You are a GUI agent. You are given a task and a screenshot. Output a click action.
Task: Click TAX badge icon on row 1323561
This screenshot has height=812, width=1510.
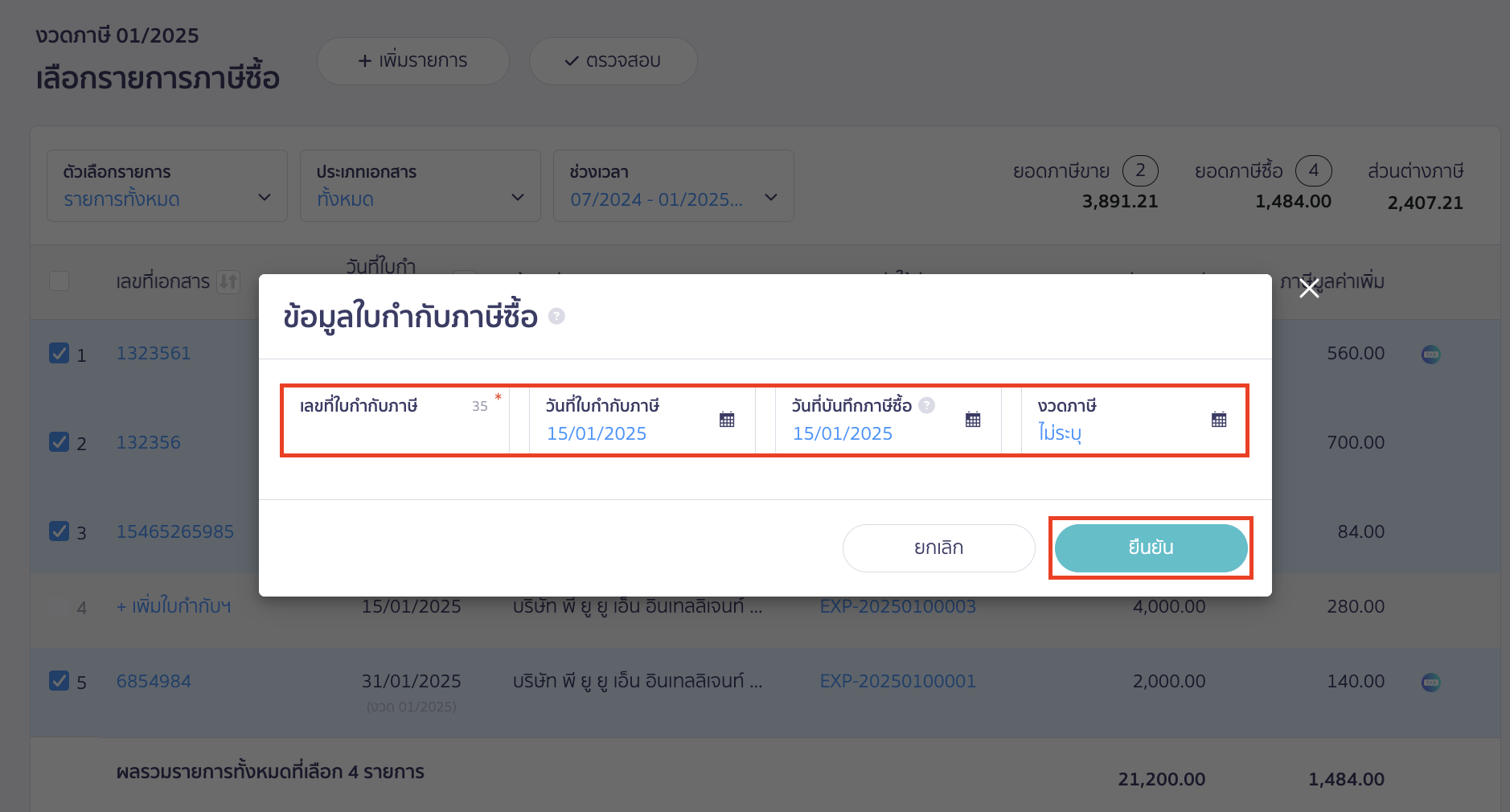click(1430, 354)
